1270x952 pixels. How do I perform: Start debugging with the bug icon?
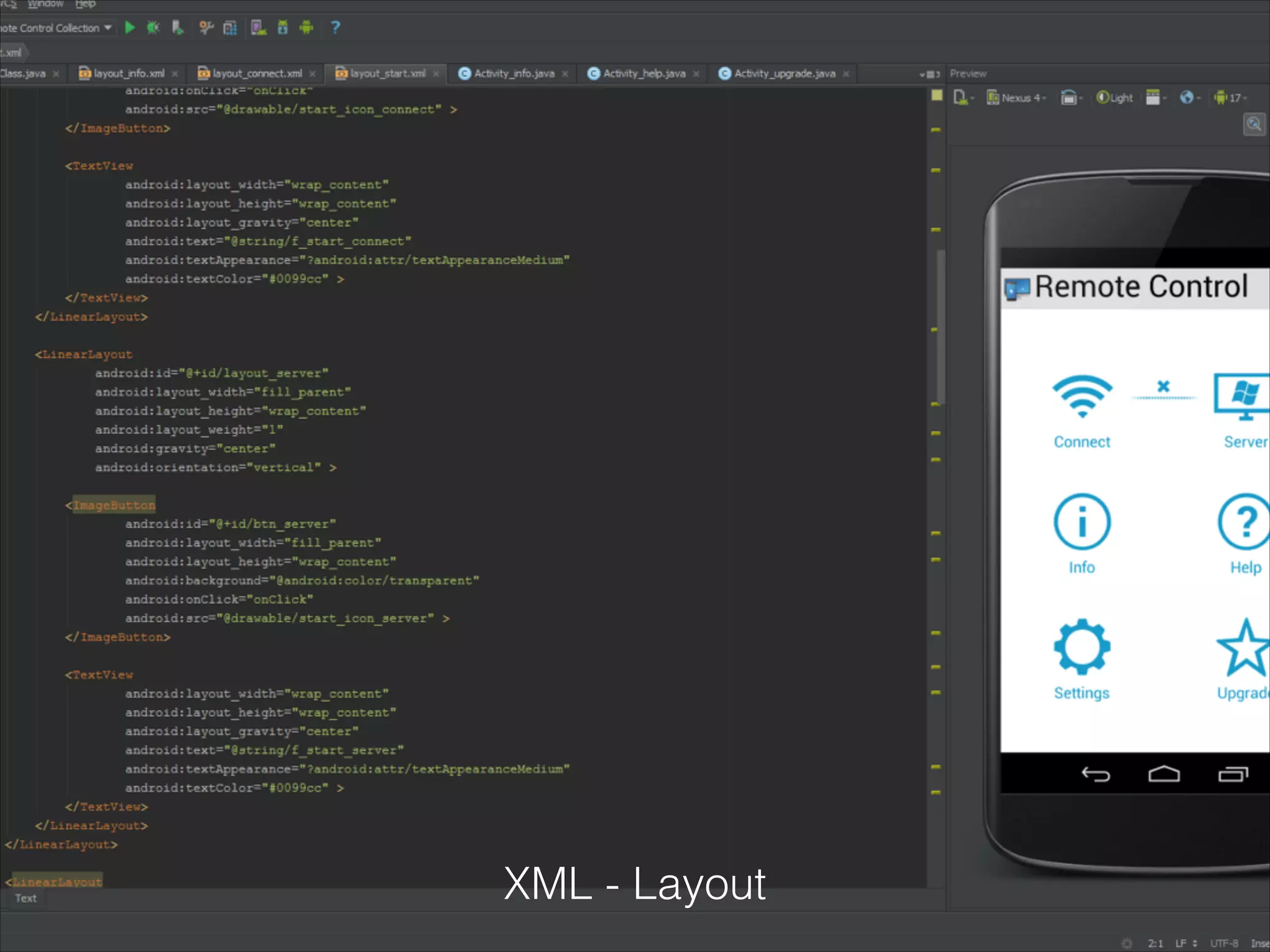[x=153, y=28]
